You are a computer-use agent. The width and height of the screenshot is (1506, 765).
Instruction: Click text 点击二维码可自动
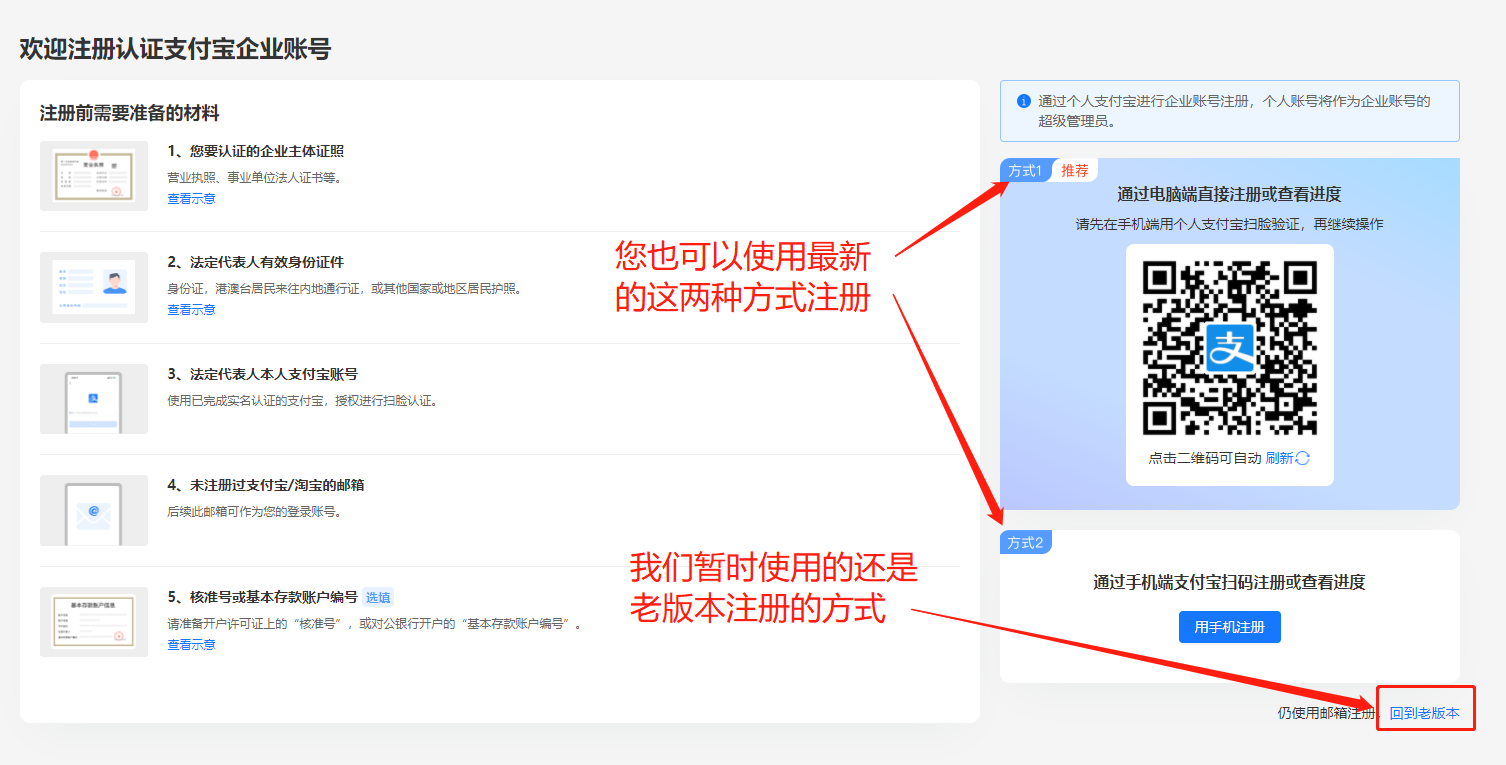(1205, 458)
